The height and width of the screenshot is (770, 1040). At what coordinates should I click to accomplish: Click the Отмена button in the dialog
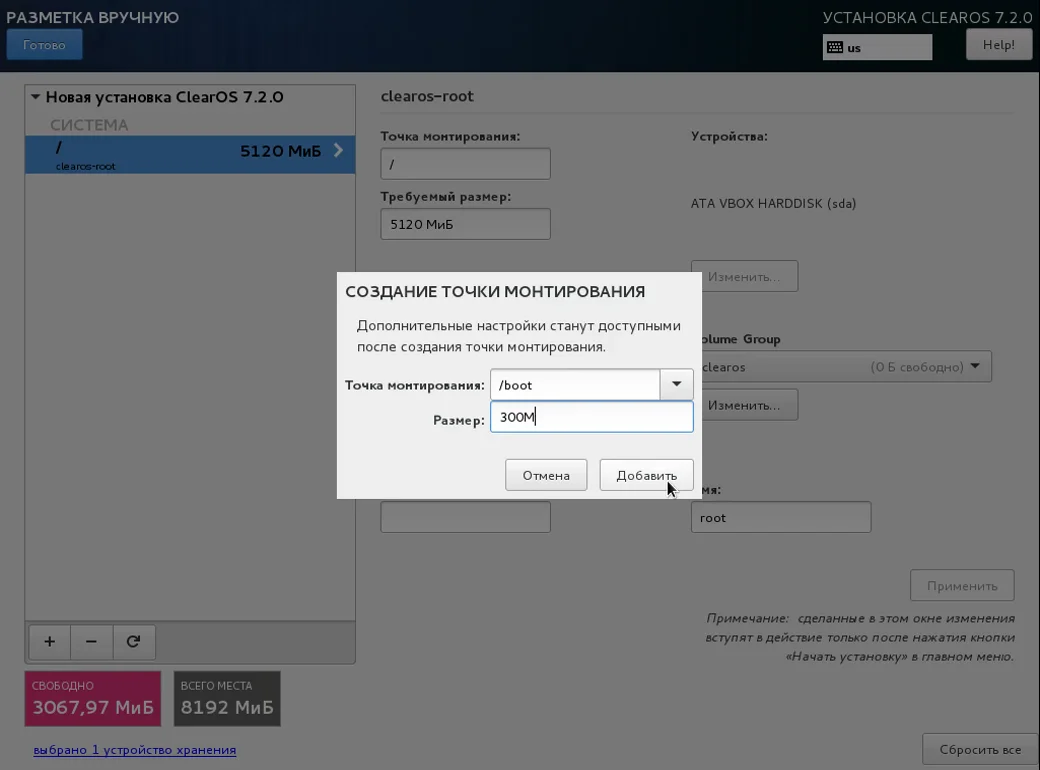click(x=546, y=476)
